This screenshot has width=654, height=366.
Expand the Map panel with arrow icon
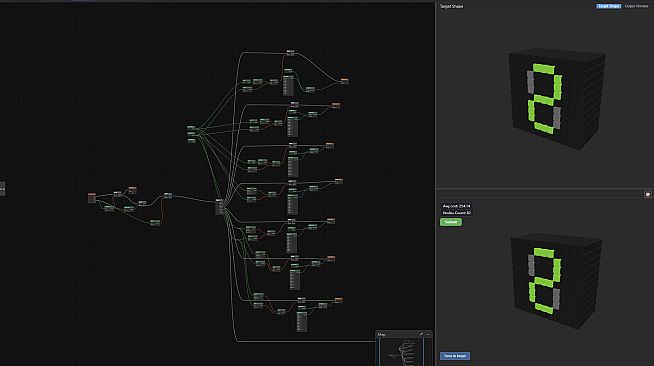pos(421,334)
